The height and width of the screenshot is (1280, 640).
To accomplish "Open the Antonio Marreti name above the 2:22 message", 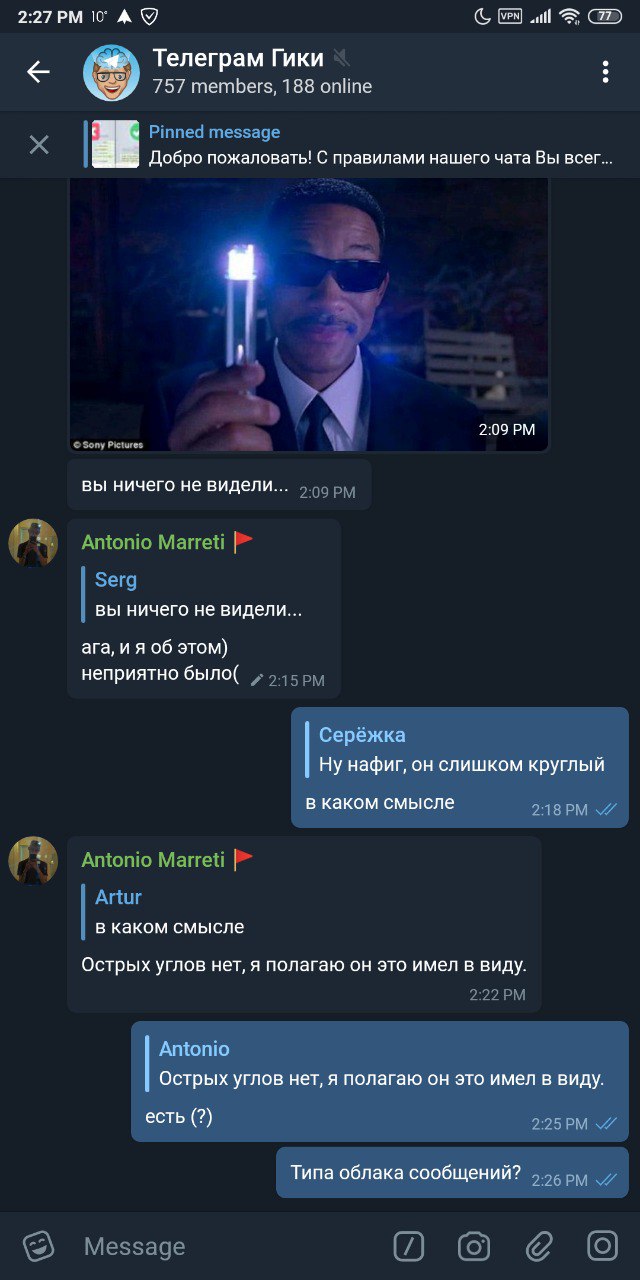I will click(153, 860).
